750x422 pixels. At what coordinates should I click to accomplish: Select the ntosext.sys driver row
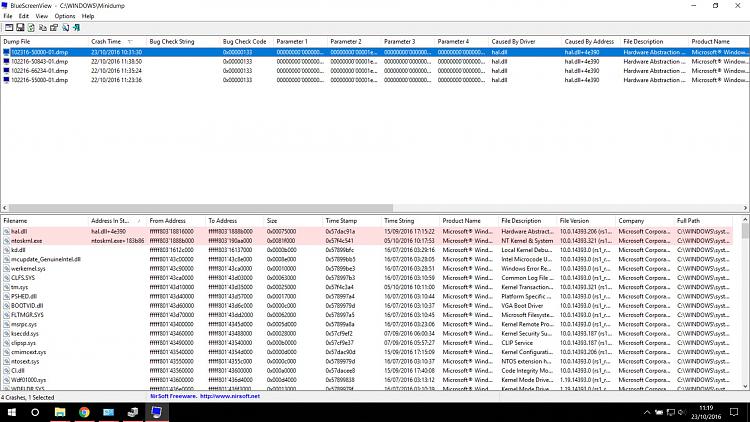click(x=366, y=361)
